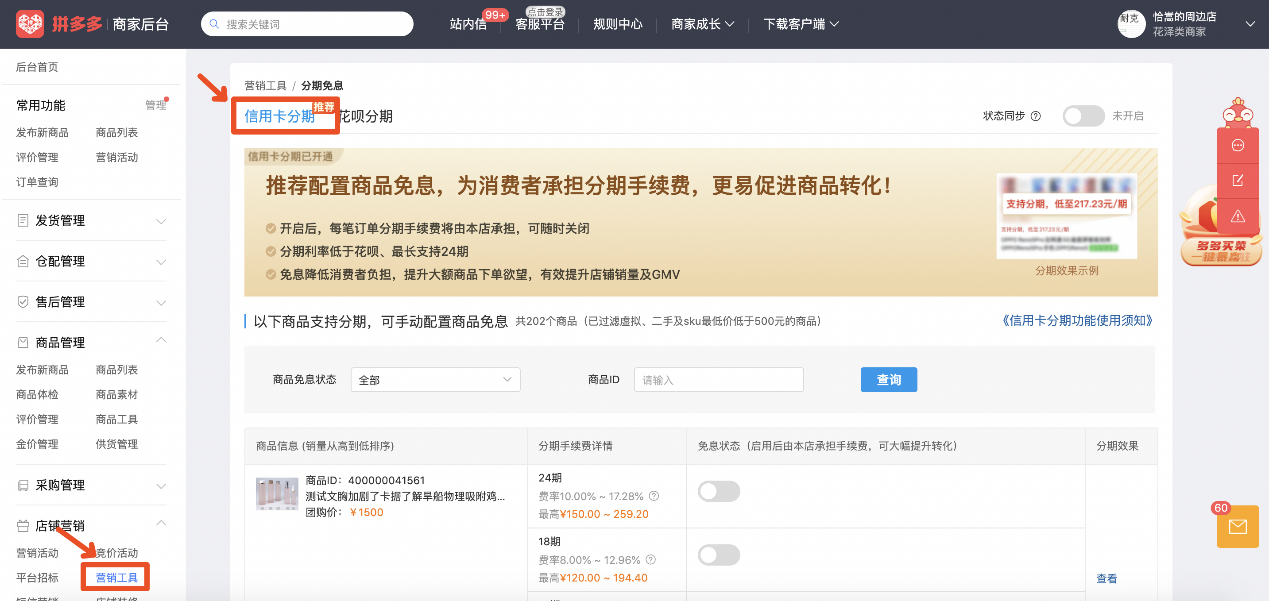Enable interest-free toggle for 18期
The height and width of the screenshot is (601, 1269).
[x=719, y=555]
